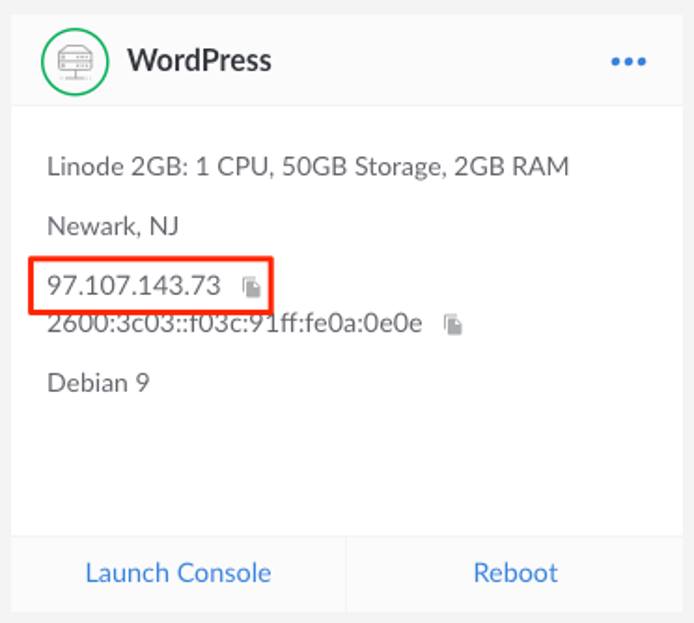The image size is (694, 623).
Task: Click the divider between Launch Console and Reboot
Action: 346,573
